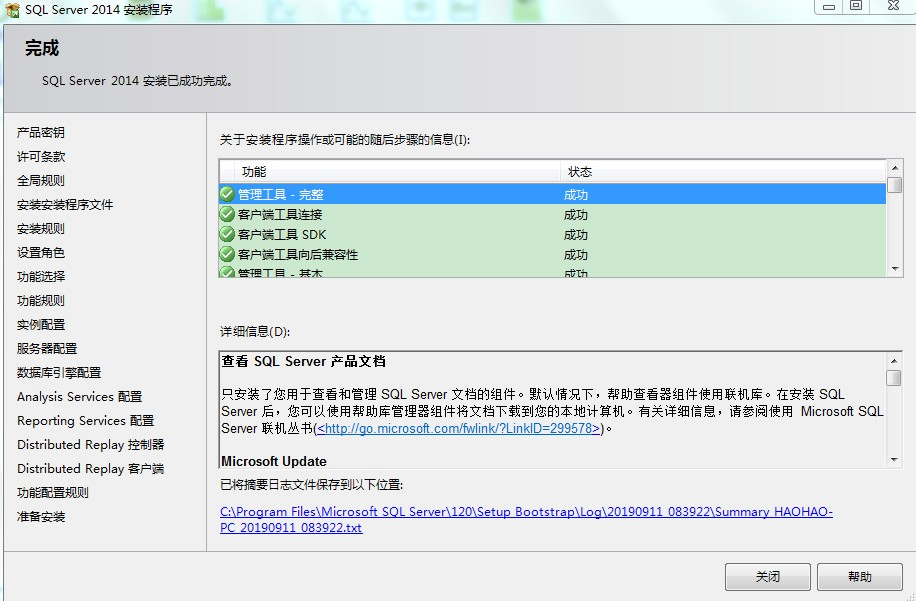Click down arrow of feature list scrollbar
The image size is (916, 601).
894,269
